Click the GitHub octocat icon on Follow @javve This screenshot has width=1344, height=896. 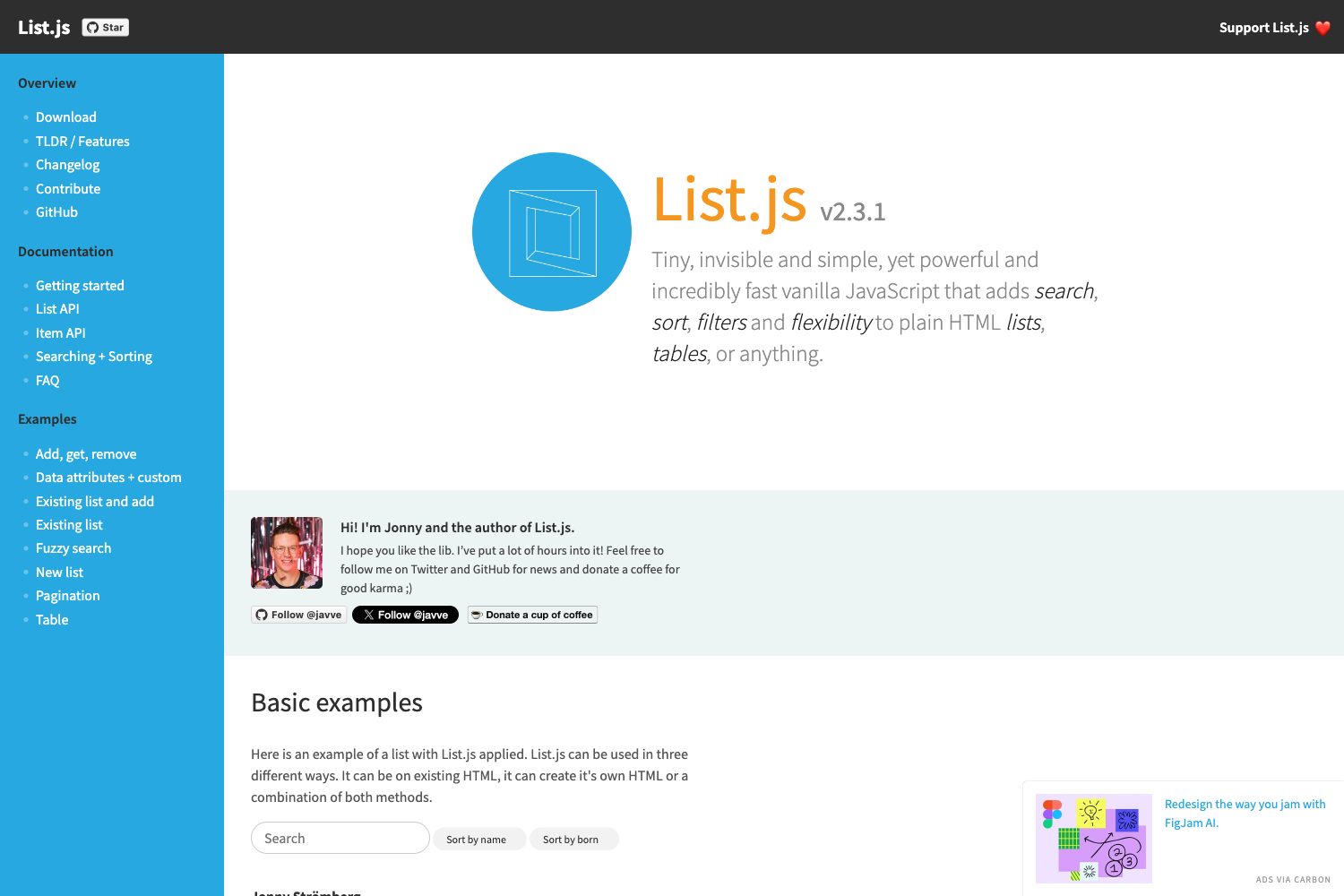click(262, 615)
